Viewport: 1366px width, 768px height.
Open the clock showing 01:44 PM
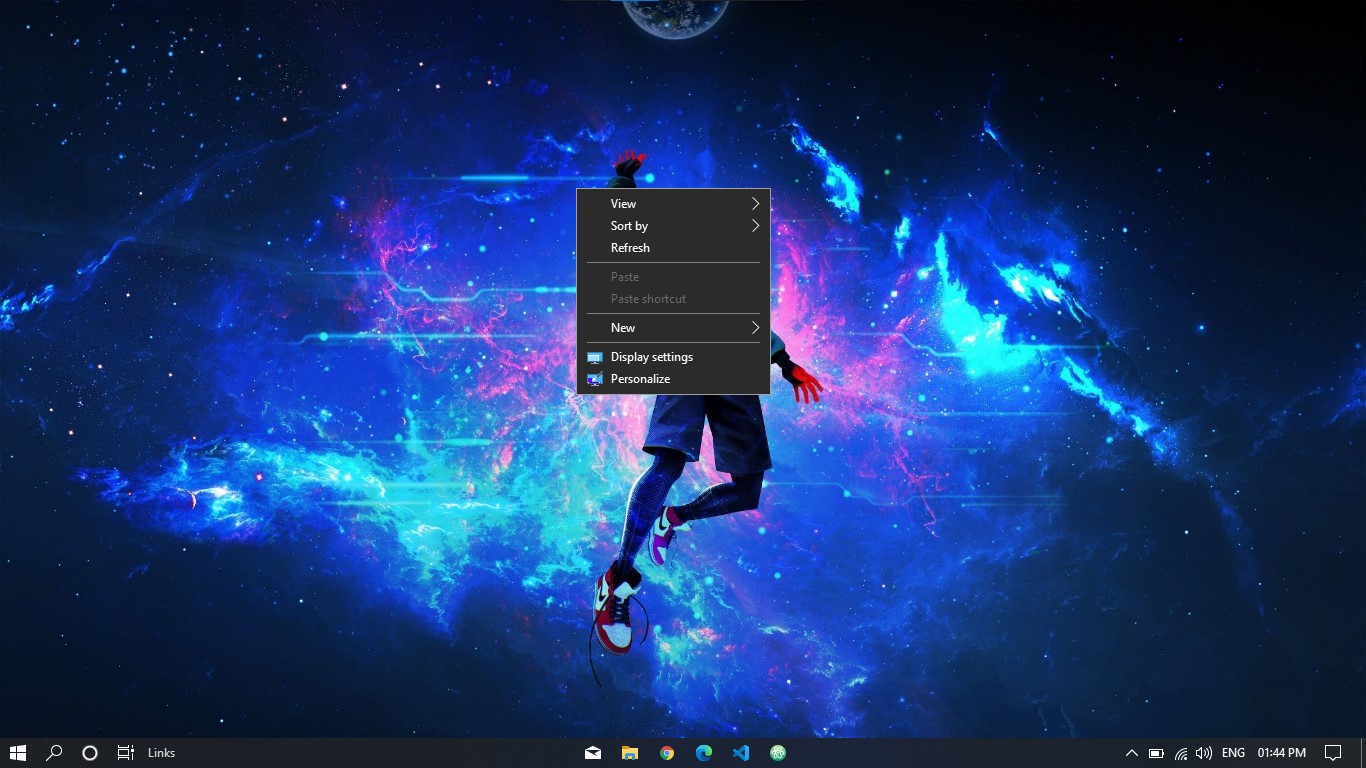1282,753
